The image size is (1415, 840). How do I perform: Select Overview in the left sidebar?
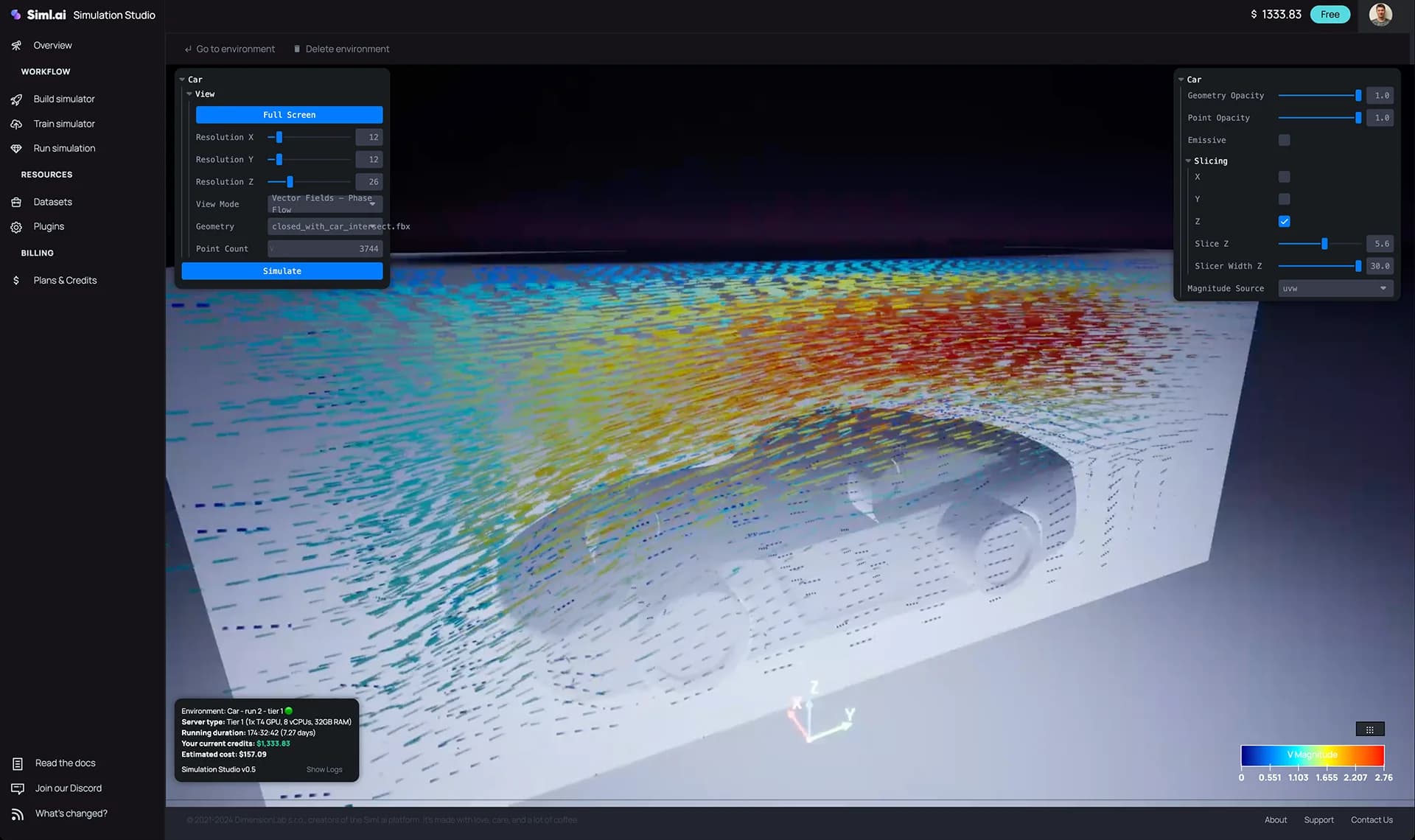click(x=52, y=45)
